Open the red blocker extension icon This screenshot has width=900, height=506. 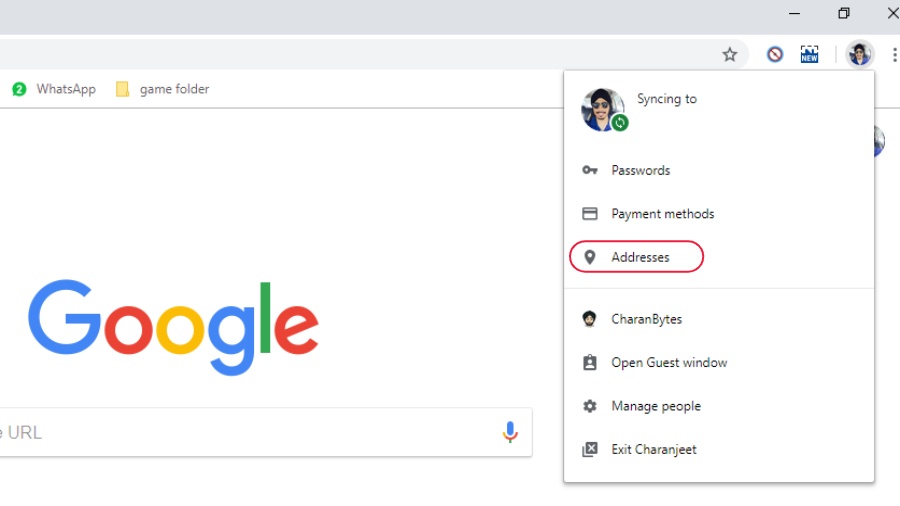click(x=775, y=55)
